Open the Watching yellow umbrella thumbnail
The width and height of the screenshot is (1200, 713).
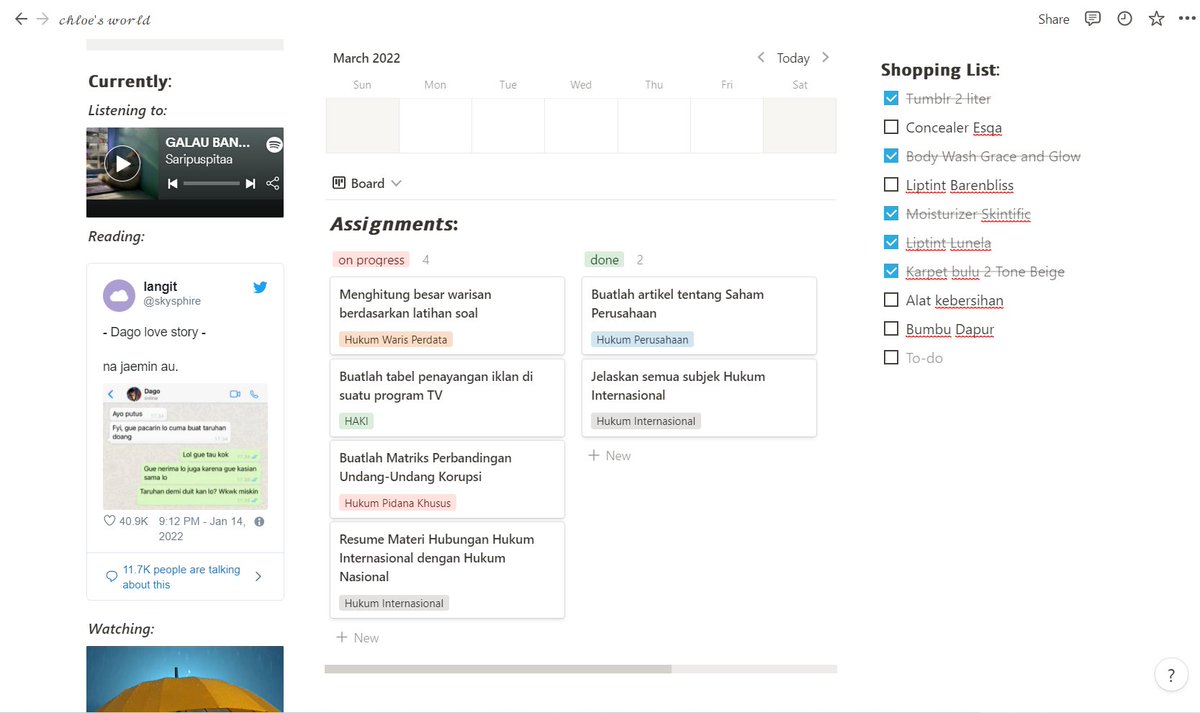pos(185,679)
